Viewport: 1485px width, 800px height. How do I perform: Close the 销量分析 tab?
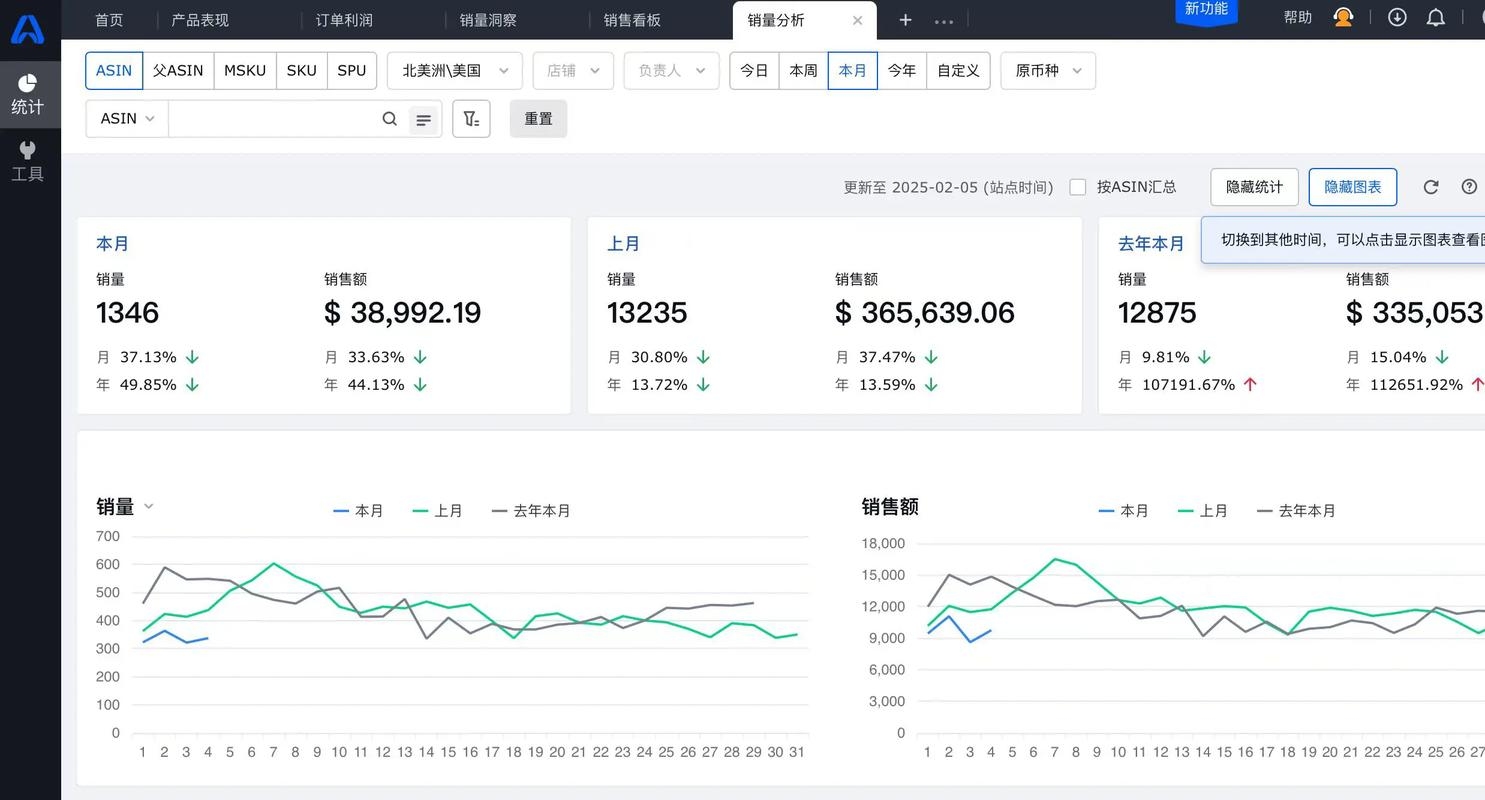pyautogui.click(x=857, y=20)
